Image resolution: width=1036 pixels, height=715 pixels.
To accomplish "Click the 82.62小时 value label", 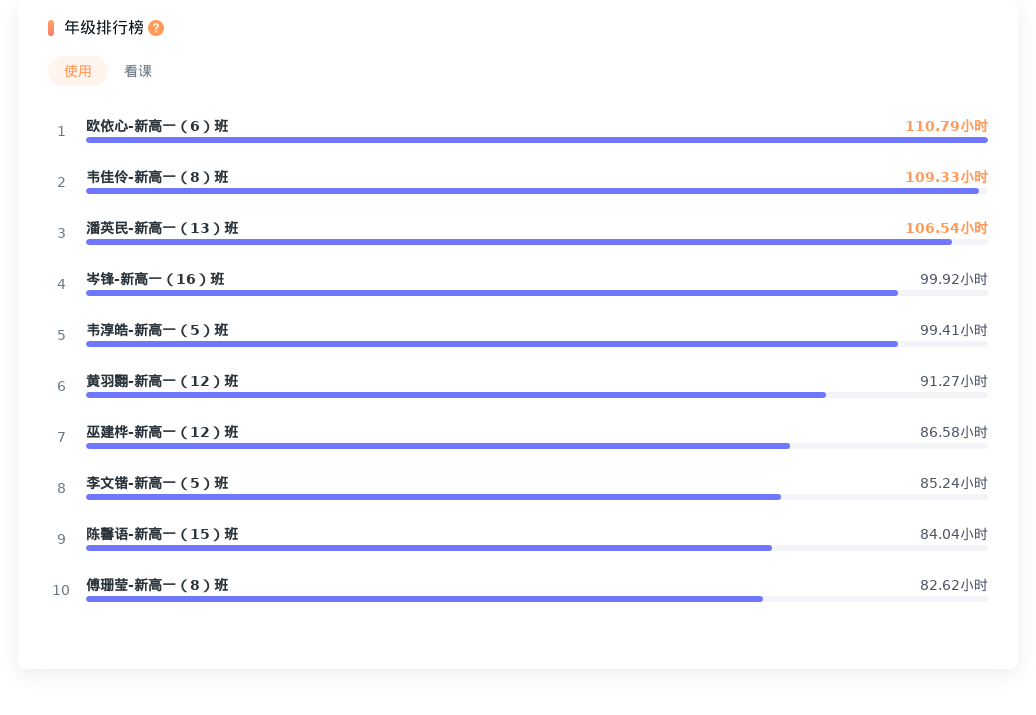I will 953,585.
